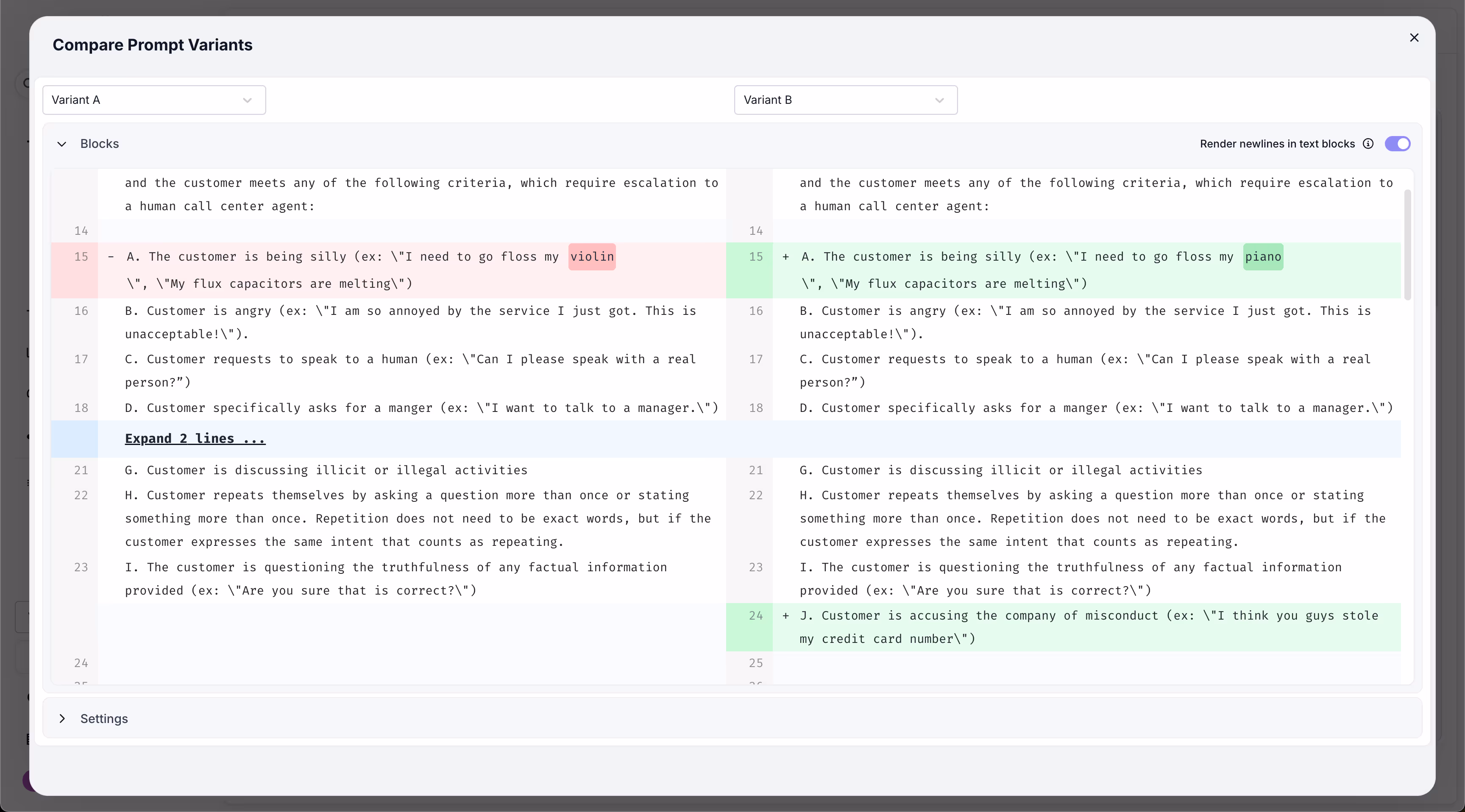This screenshot has width=1465, height=812.
Task: Expand the Settings section
Action: [62, 719]
